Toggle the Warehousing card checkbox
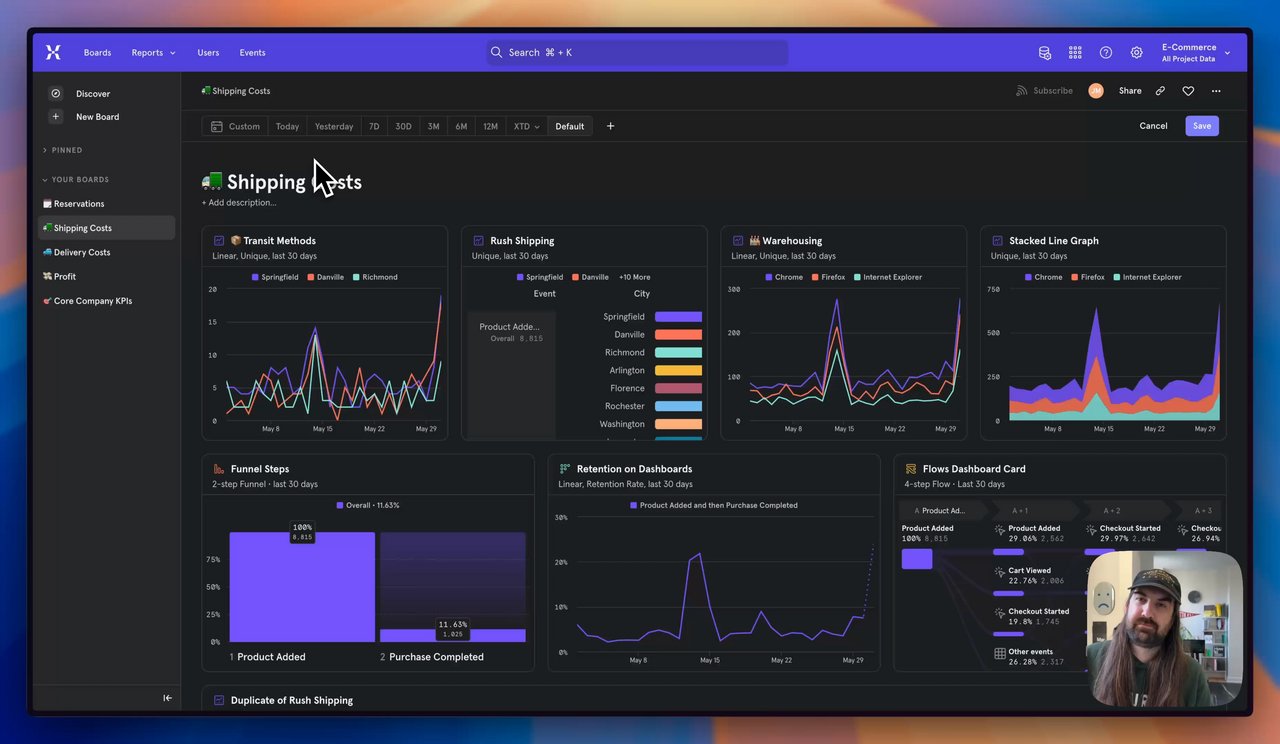1280x744 pixels. pyautogui.click(x=738, y=240)
